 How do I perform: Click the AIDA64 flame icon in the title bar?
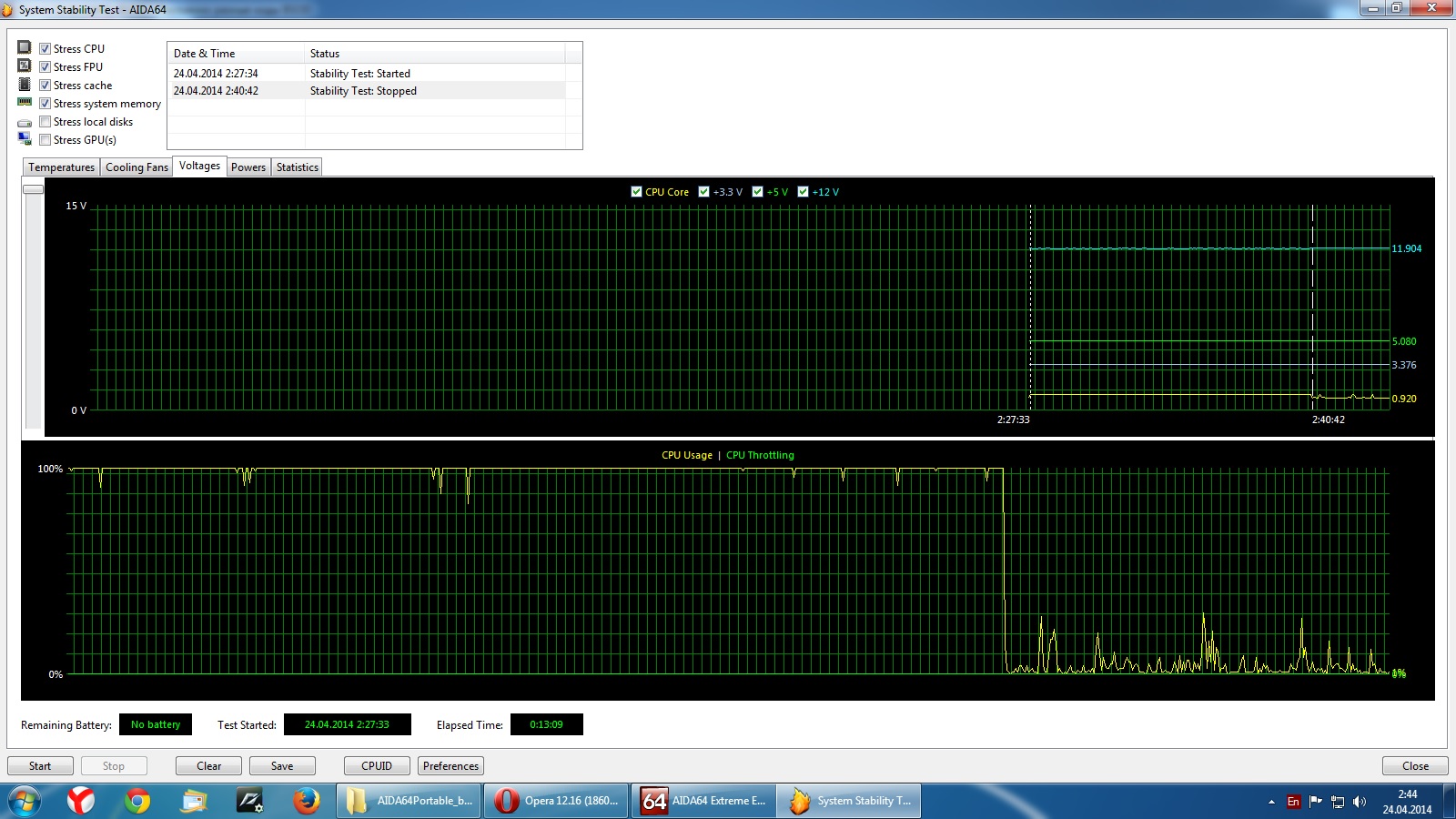click(x=7, y=10)
